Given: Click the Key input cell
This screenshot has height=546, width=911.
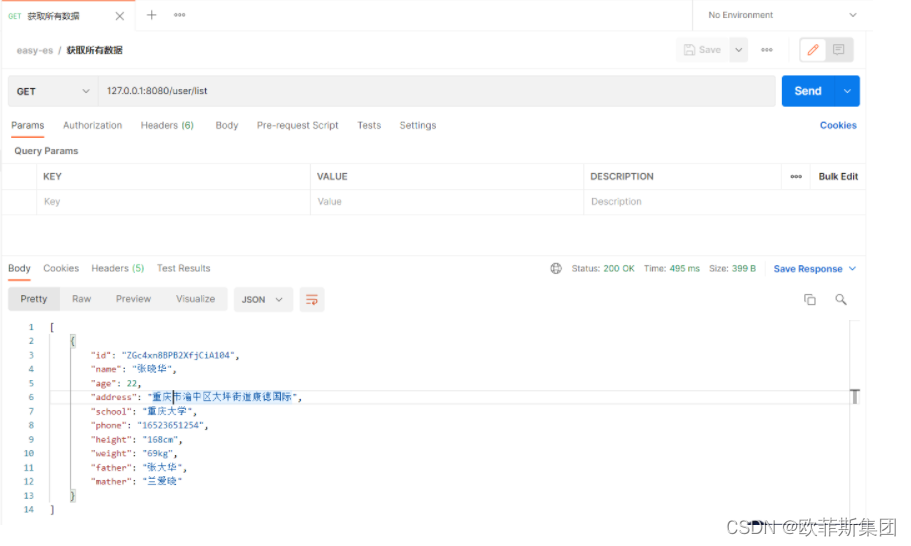Looking at the screenshot, I should 173,202.
